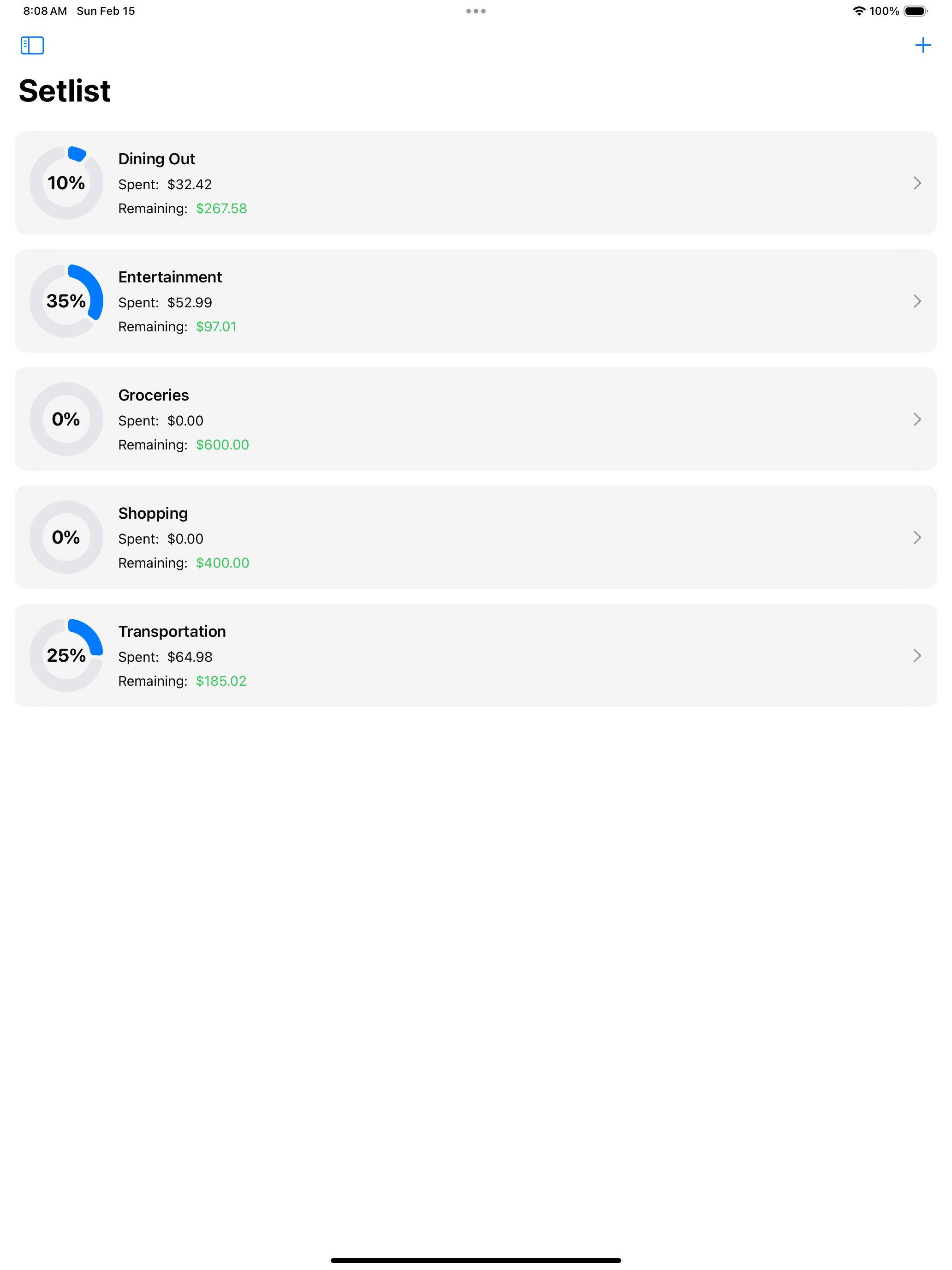Screen dimensions: 952x1270
Task: Click the Entertainment 35% progress ring
Action: click(66, 301)
